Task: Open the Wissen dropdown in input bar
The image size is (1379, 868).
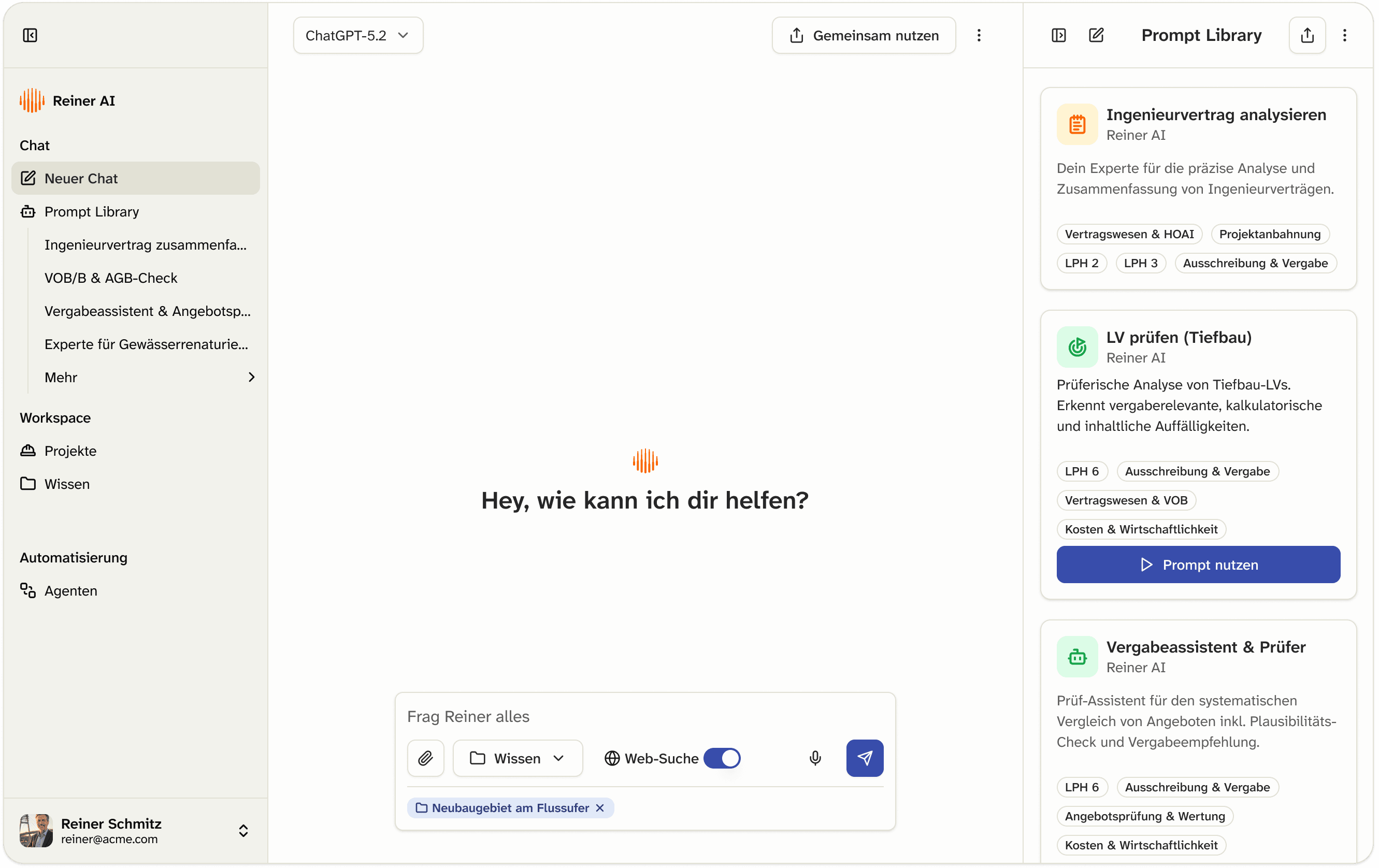Action: (x=517, y=758)
